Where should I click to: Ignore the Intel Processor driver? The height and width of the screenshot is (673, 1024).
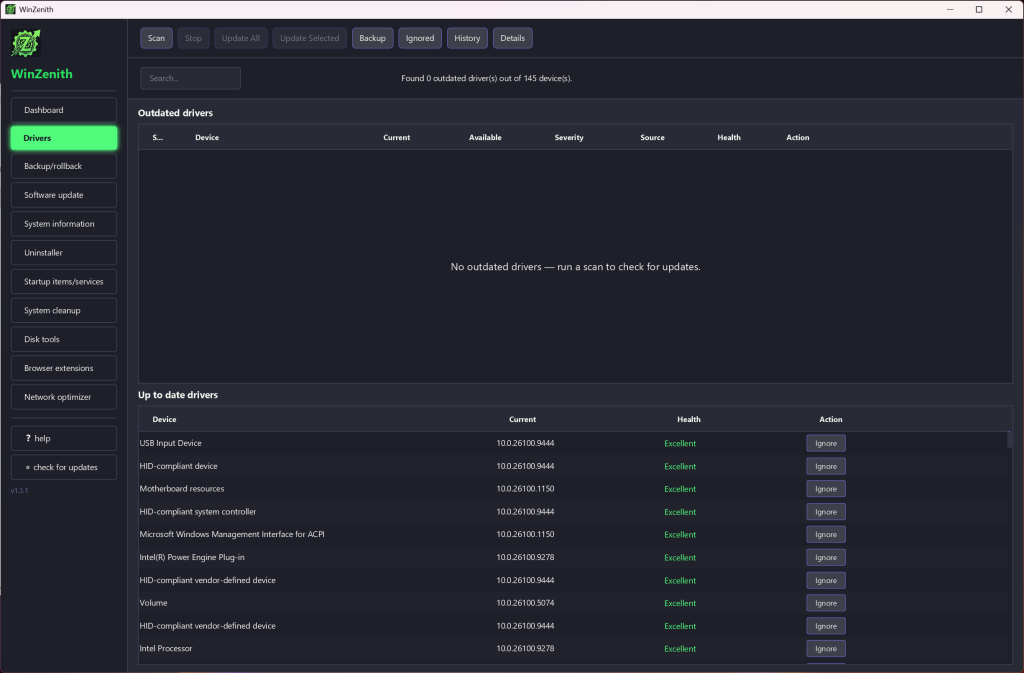click(825, 649)
